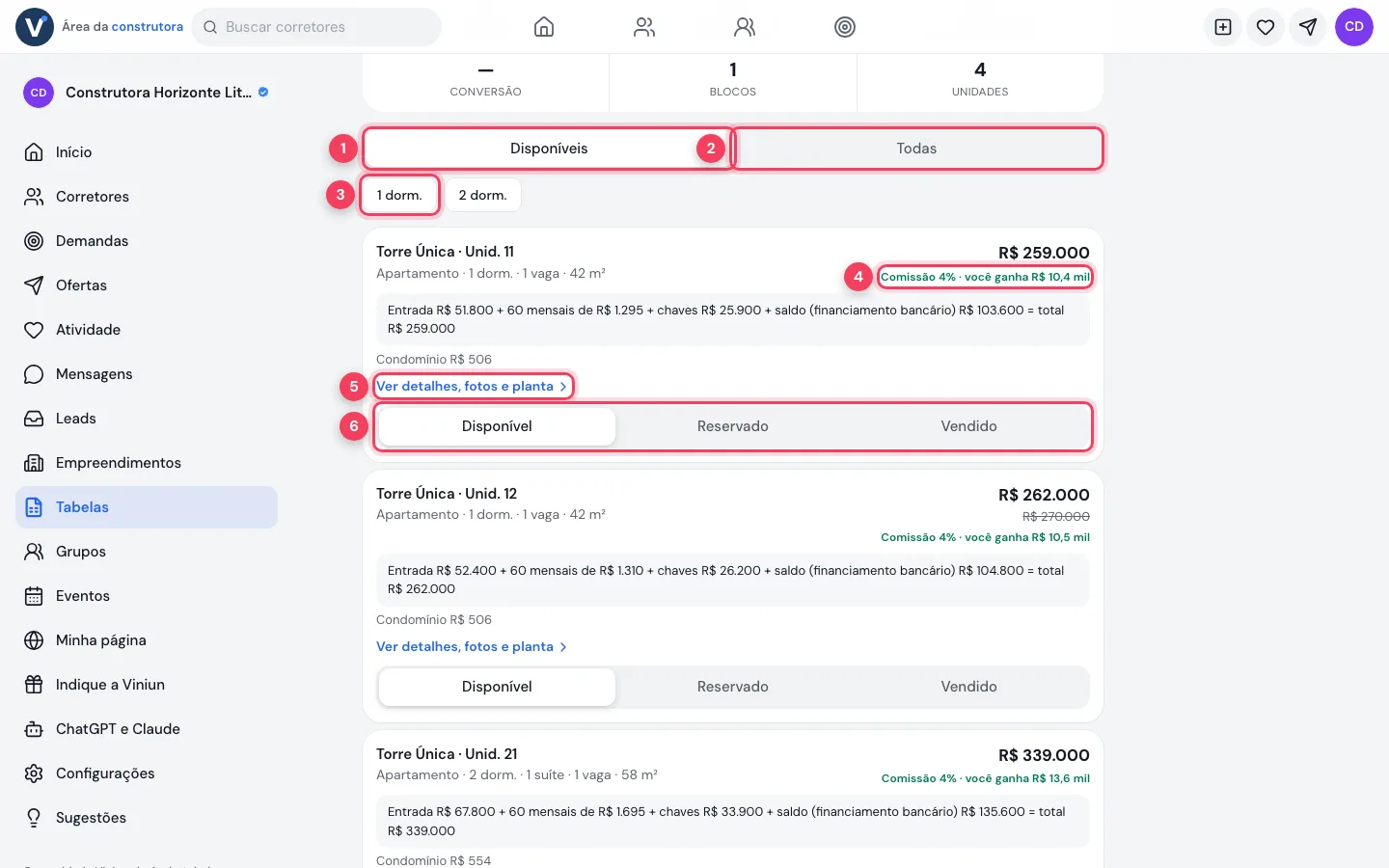Screen dimensions: 1389x868
Task: Open details link for Unid. 12
Action: point(472,646)
